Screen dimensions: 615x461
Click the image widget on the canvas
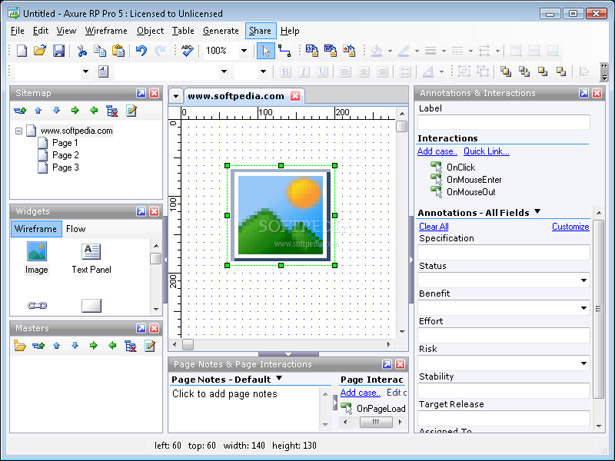(x=281, y=216)
